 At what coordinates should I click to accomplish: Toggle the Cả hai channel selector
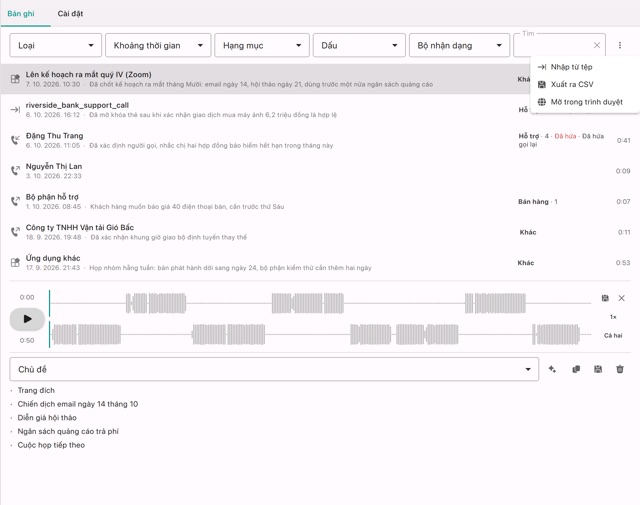tap(613, 336)
